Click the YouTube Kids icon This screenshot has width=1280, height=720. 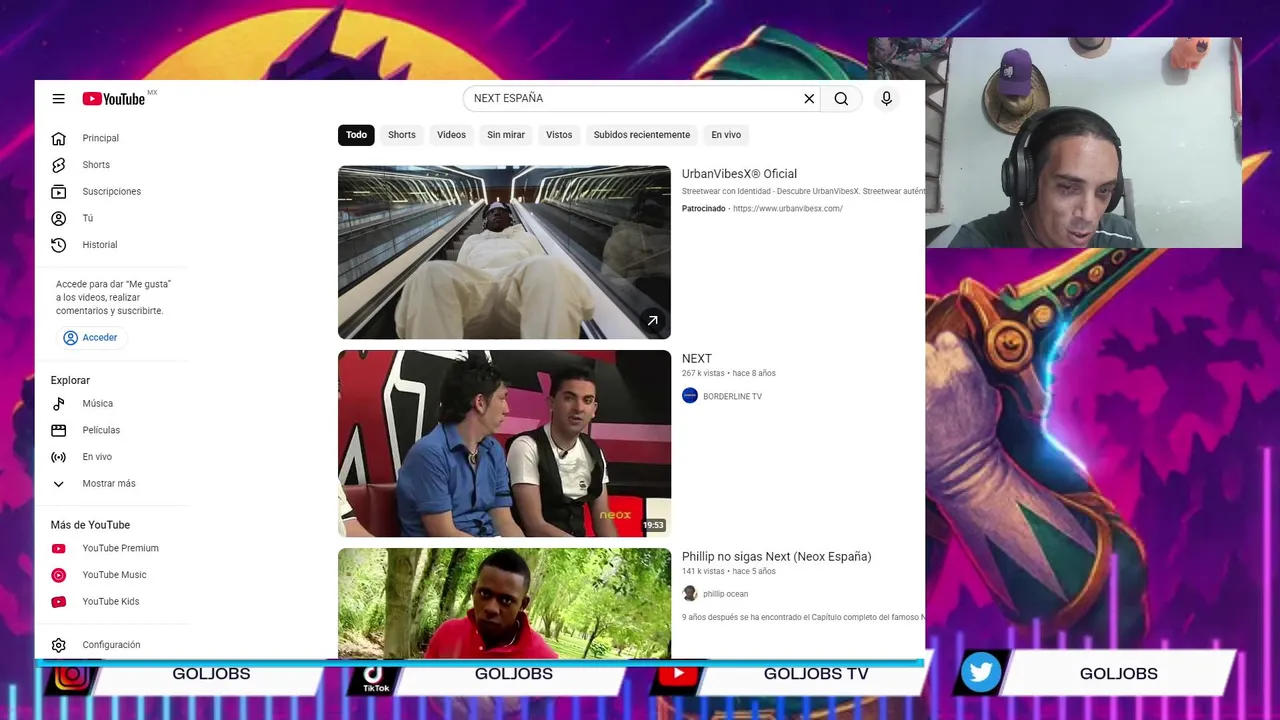pos(59,602)
